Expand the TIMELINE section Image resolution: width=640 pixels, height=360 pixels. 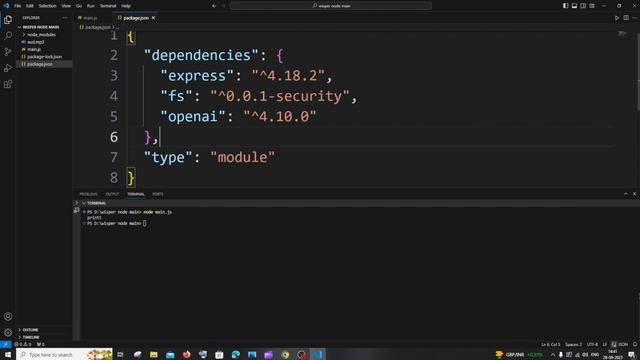[x=31, y=337]
